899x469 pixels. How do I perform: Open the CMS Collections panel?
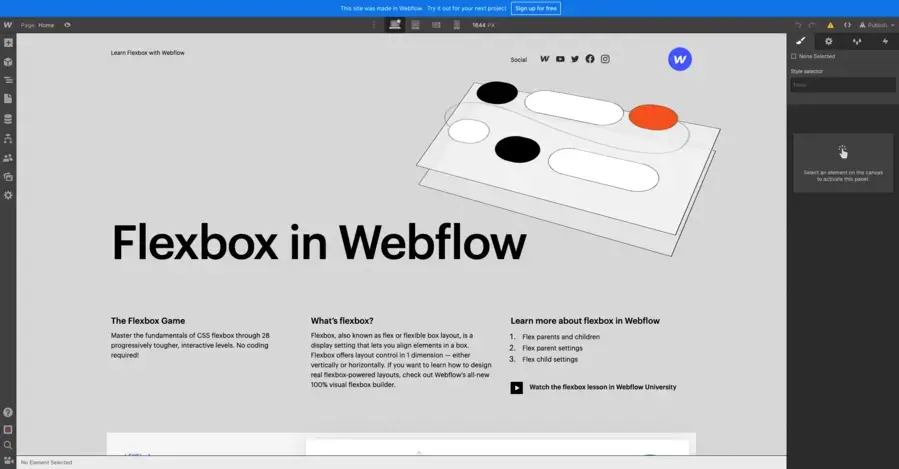click(x=8, y=119)
